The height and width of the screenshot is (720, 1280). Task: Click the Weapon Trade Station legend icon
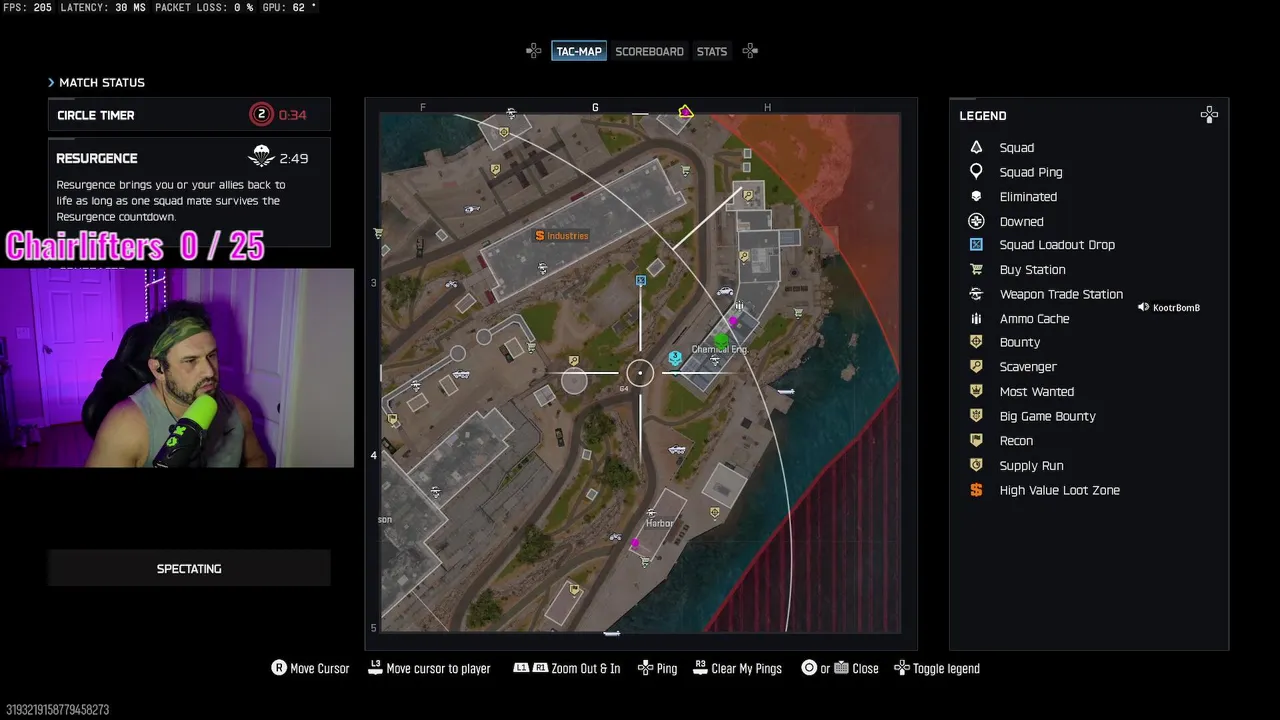click(x=976, y=294)
